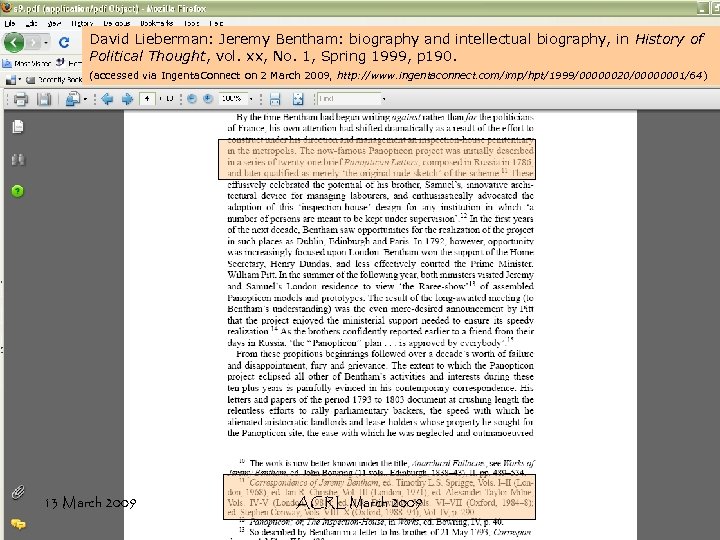Click the PDF toolbar collaborate/share icon
The width and height of the screenshot is (720, 540).
(x=73, y=99)
